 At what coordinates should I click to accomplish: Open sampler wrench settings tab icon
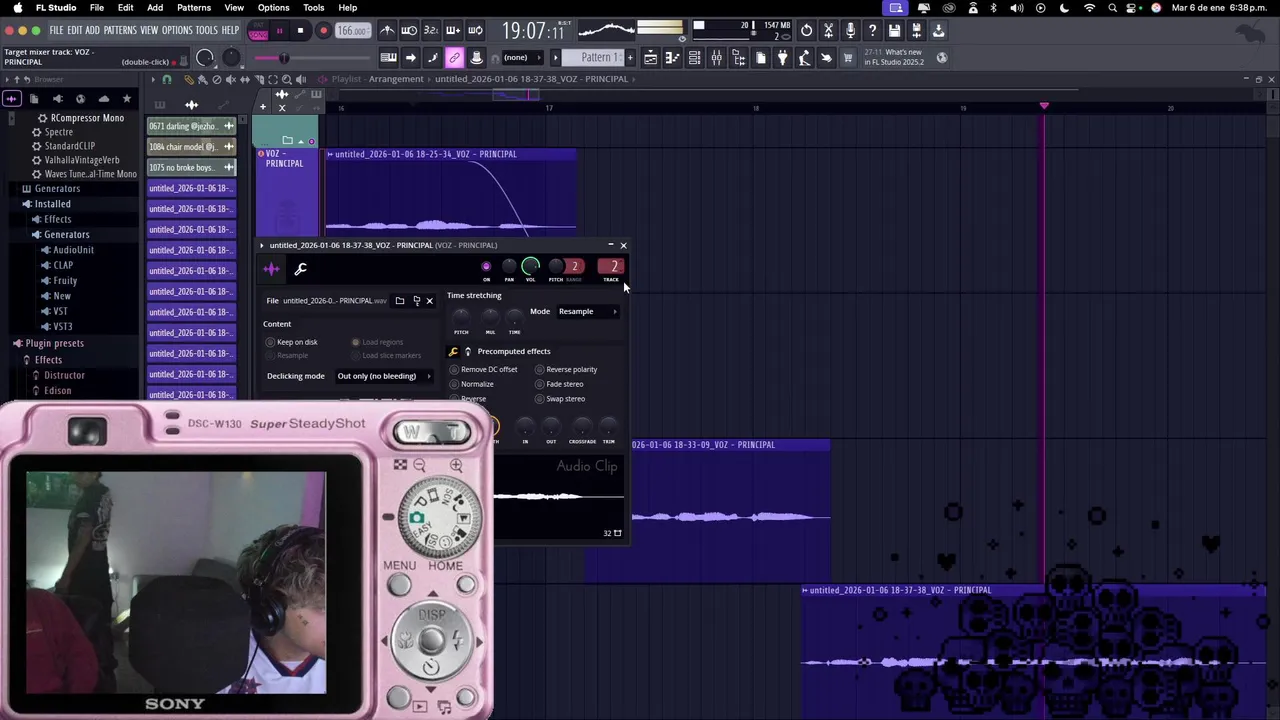[x=300, y=268]
